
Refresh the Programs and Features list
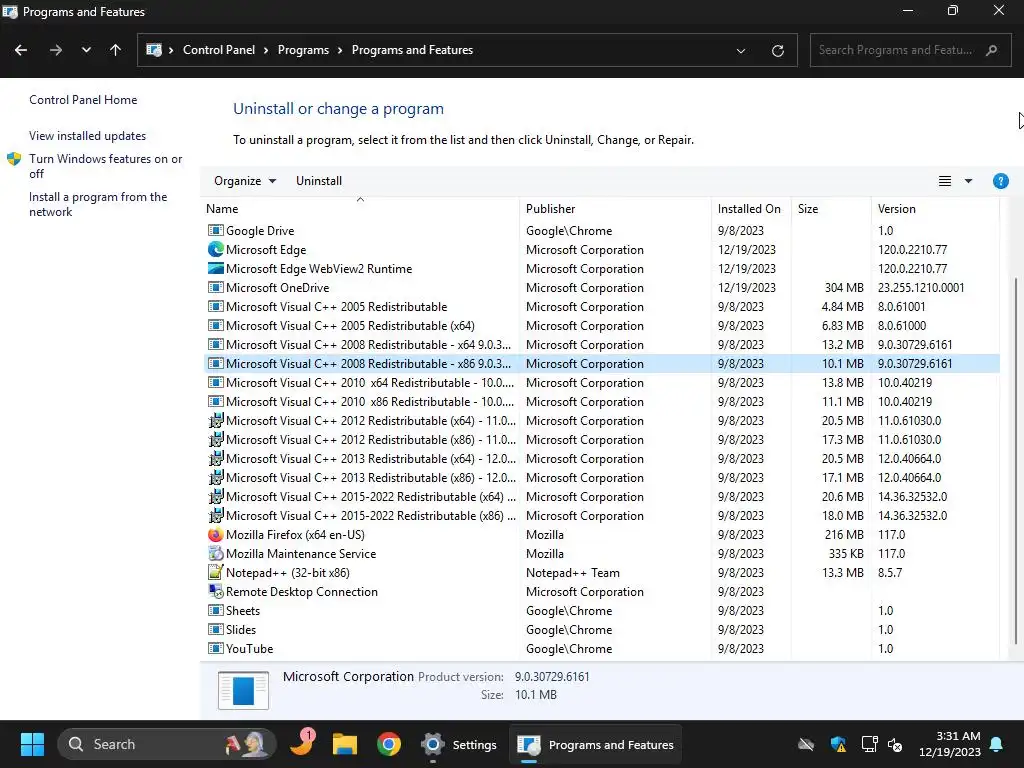coord(777,51)
